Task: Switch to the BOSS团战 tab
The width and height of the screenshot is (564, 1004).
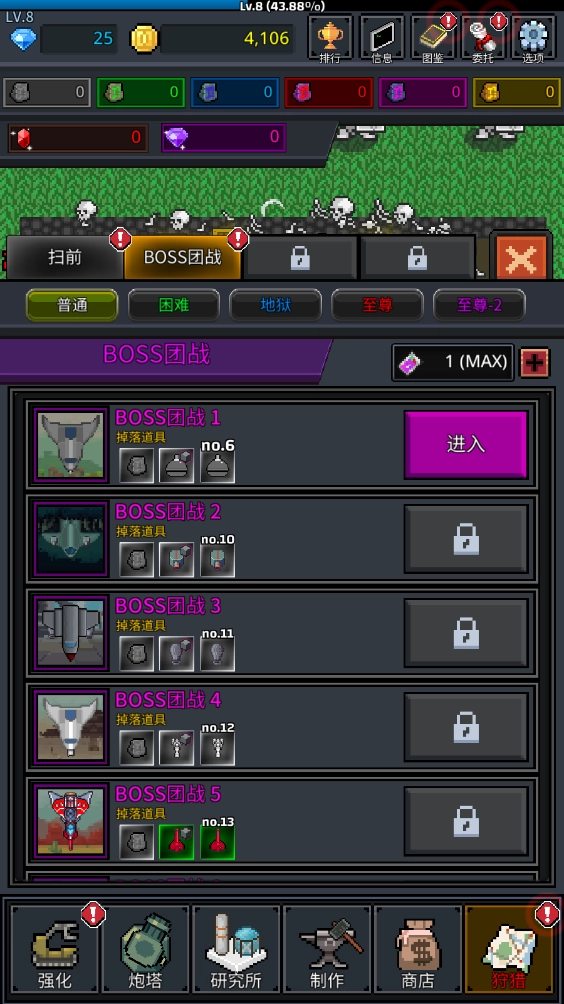Action: tap(183, 257)
